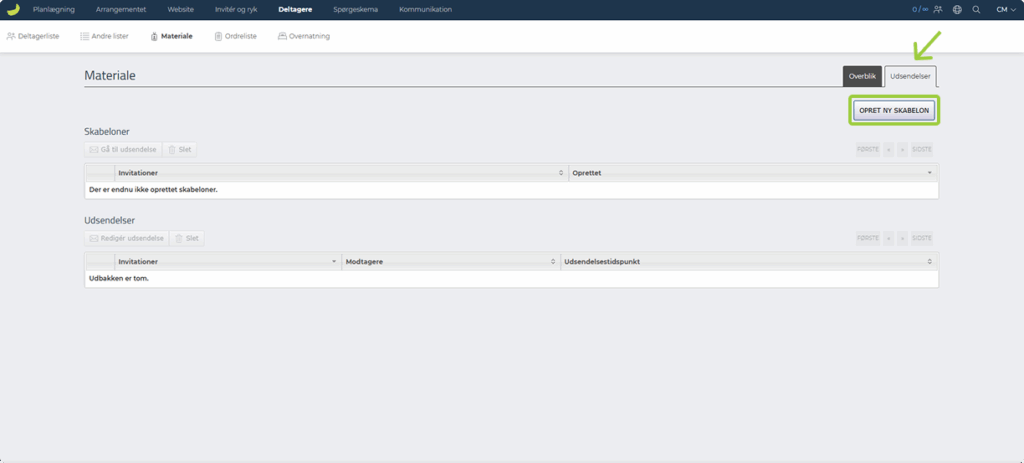The height and width of the screenshot is (463, 1024).
Task: Open the Planlægning menu
Action: click(x=54, y=10)
